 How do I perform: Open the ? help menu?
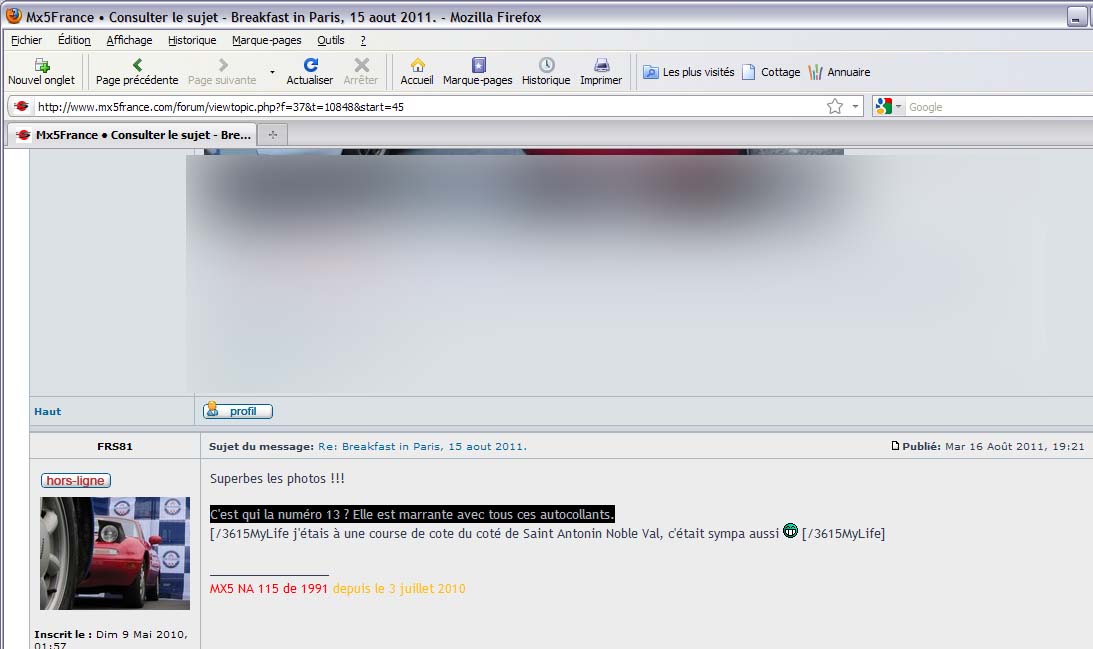click(x=362, y=40)
